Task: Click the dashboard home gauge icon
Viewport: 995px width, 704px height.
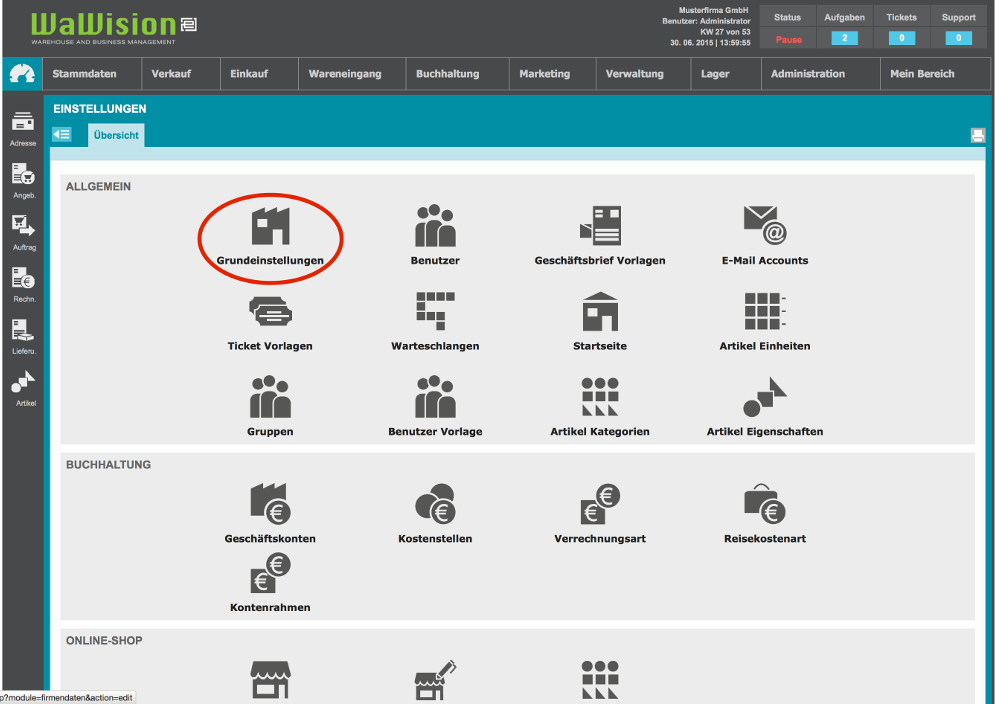Action: 22,74
